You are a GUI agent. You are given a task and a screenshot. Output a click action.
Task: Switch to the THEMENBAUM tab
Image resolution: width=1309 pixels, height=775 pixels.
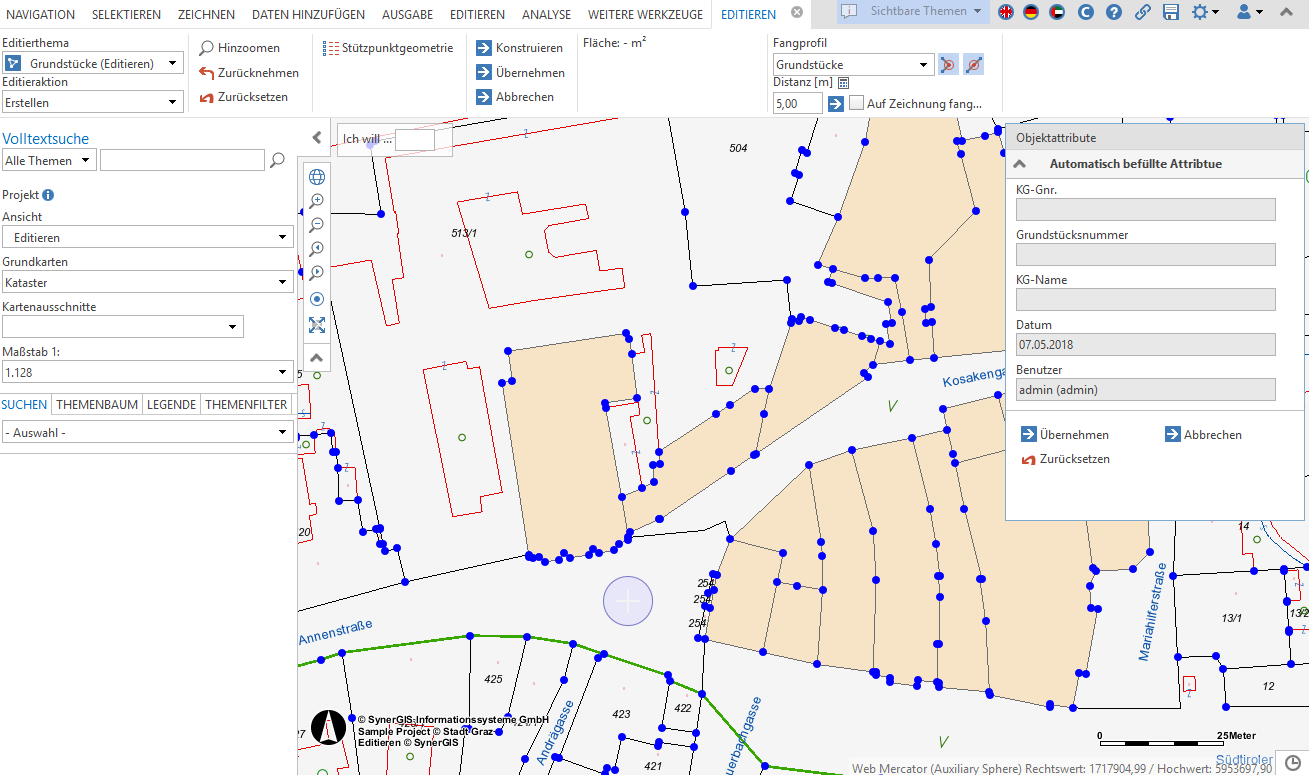97,405
